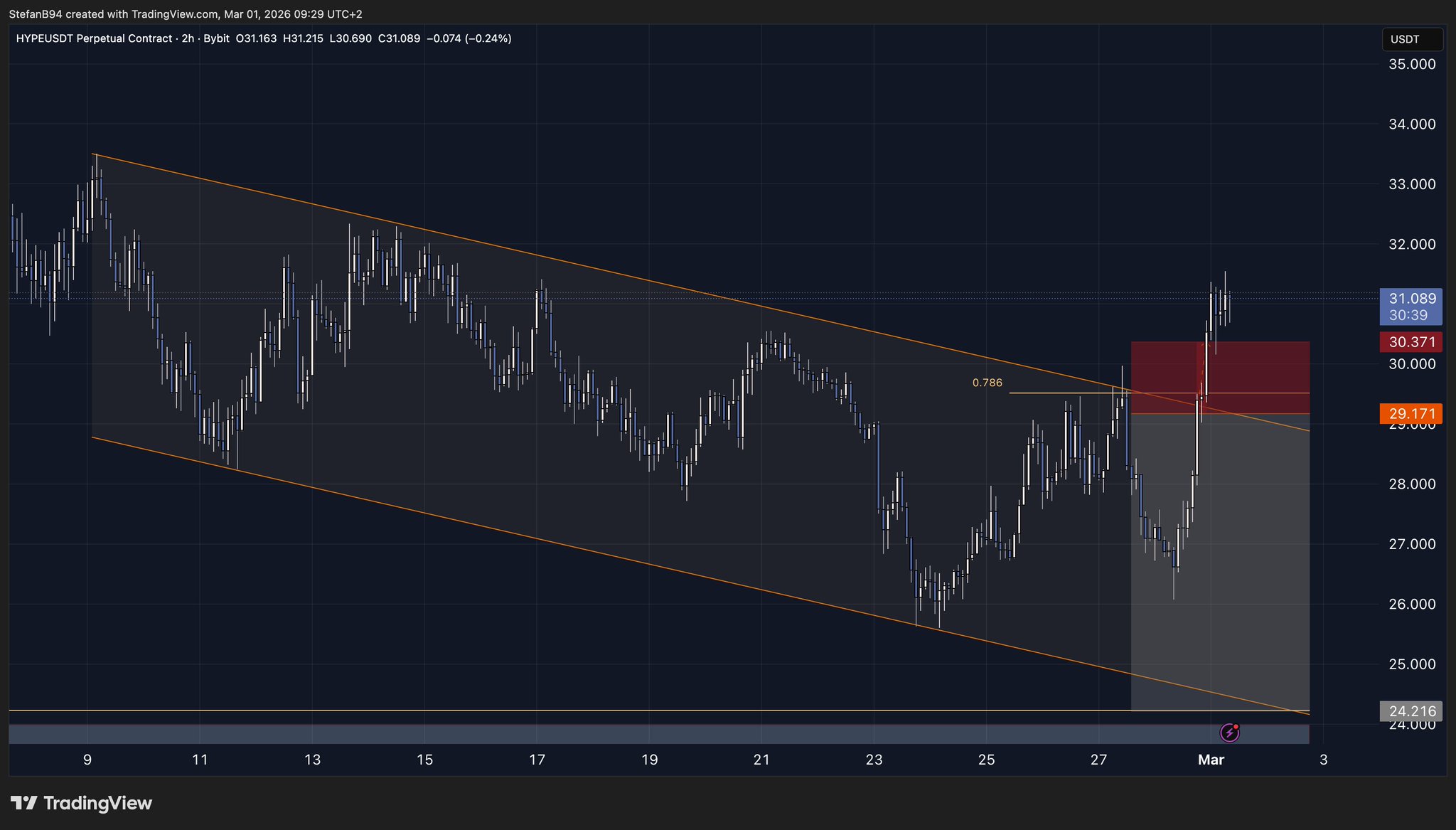The width and height of the screenshot is (1456, 830).
Task: Click the purple lightning bolt event icon
Action: tap(1229, 733)
